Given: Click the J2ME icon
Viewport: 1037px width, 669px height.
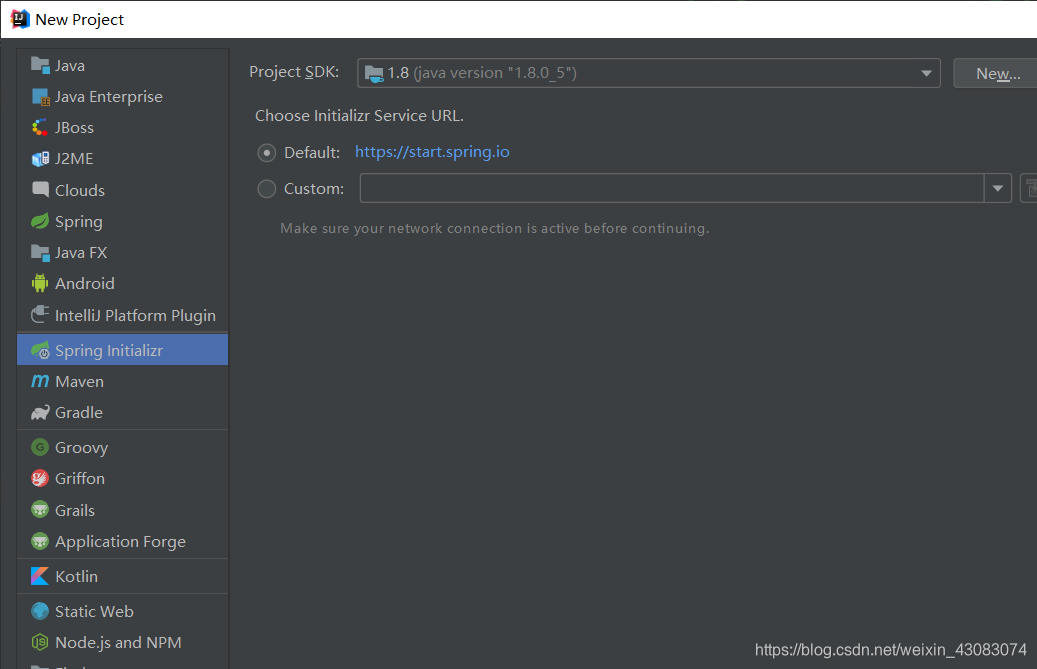Looking at the screenshot, I should 40,159.
